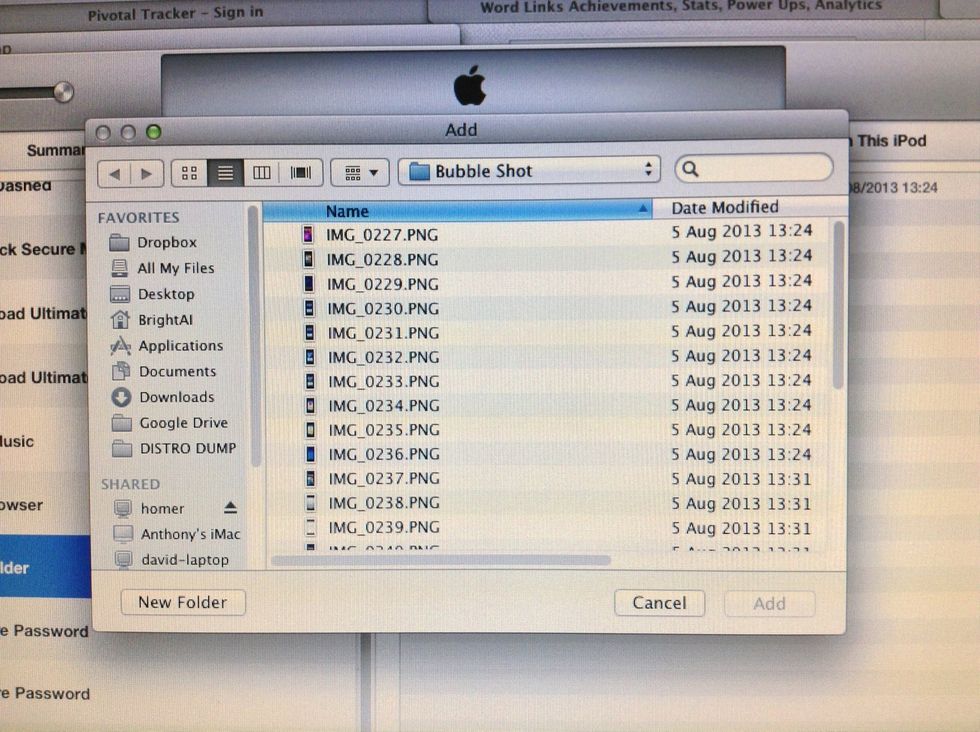
Task: Select Google Drive in the sidebar
Action: click(184, 422)
